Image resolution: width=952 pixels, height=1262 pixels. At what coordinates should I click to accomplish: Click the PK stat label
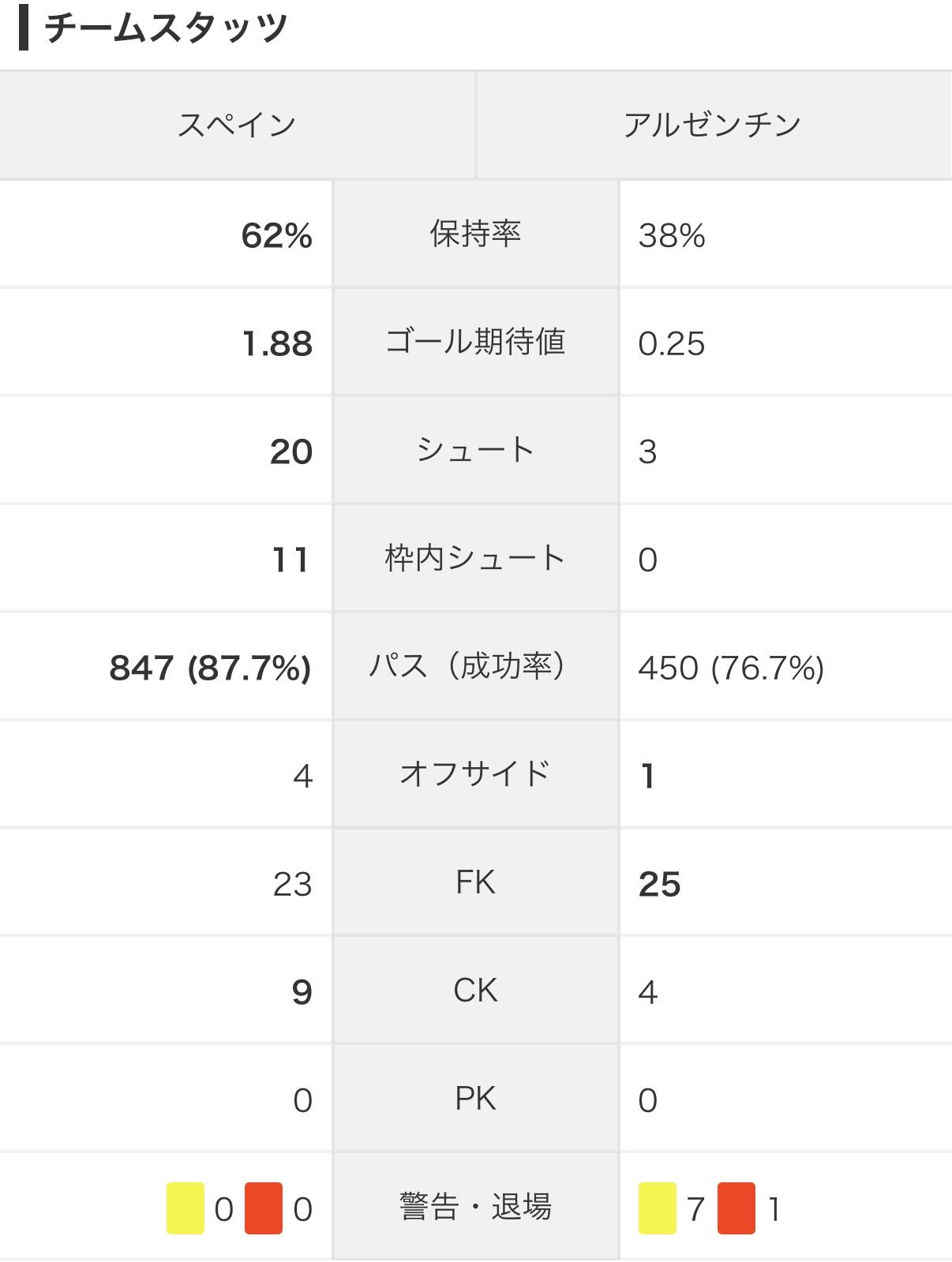coord(475,1099)
